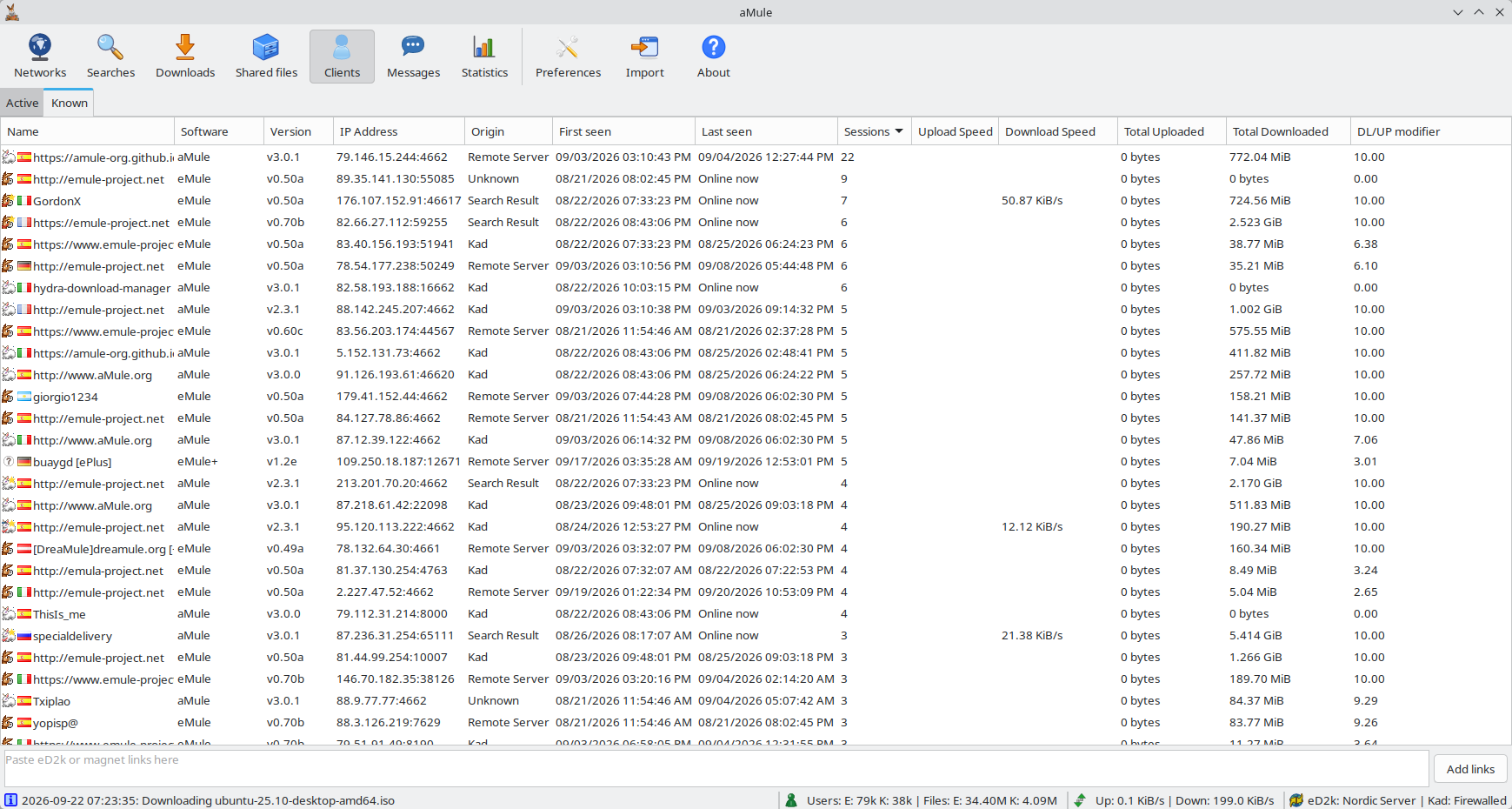Click the 21.38 KiB/s download speed cell
Viewport: 1512px width, 809px height.
[1032, 636]
